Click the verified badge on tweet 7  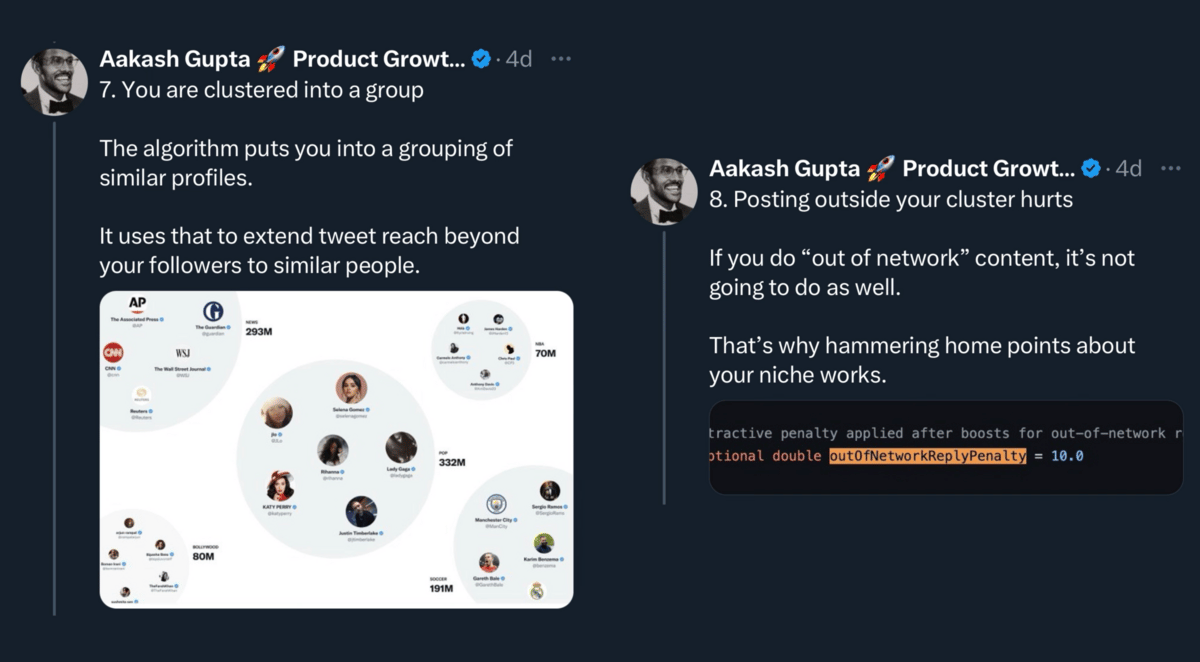coord(481,59)
